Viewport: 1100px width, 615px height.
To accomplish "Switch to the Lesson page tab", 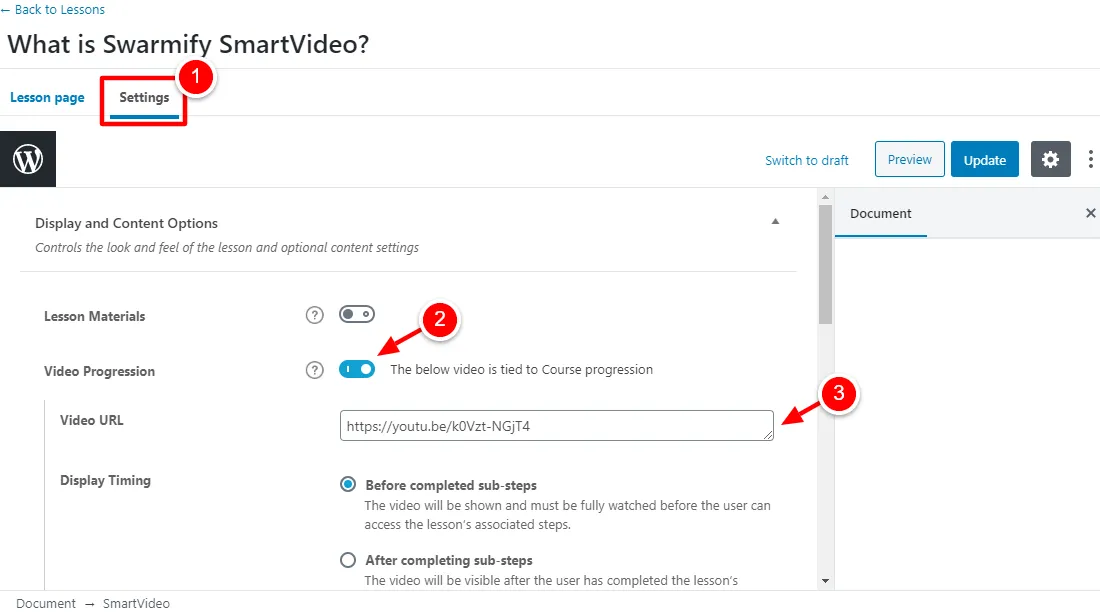I will pos(46,97).
